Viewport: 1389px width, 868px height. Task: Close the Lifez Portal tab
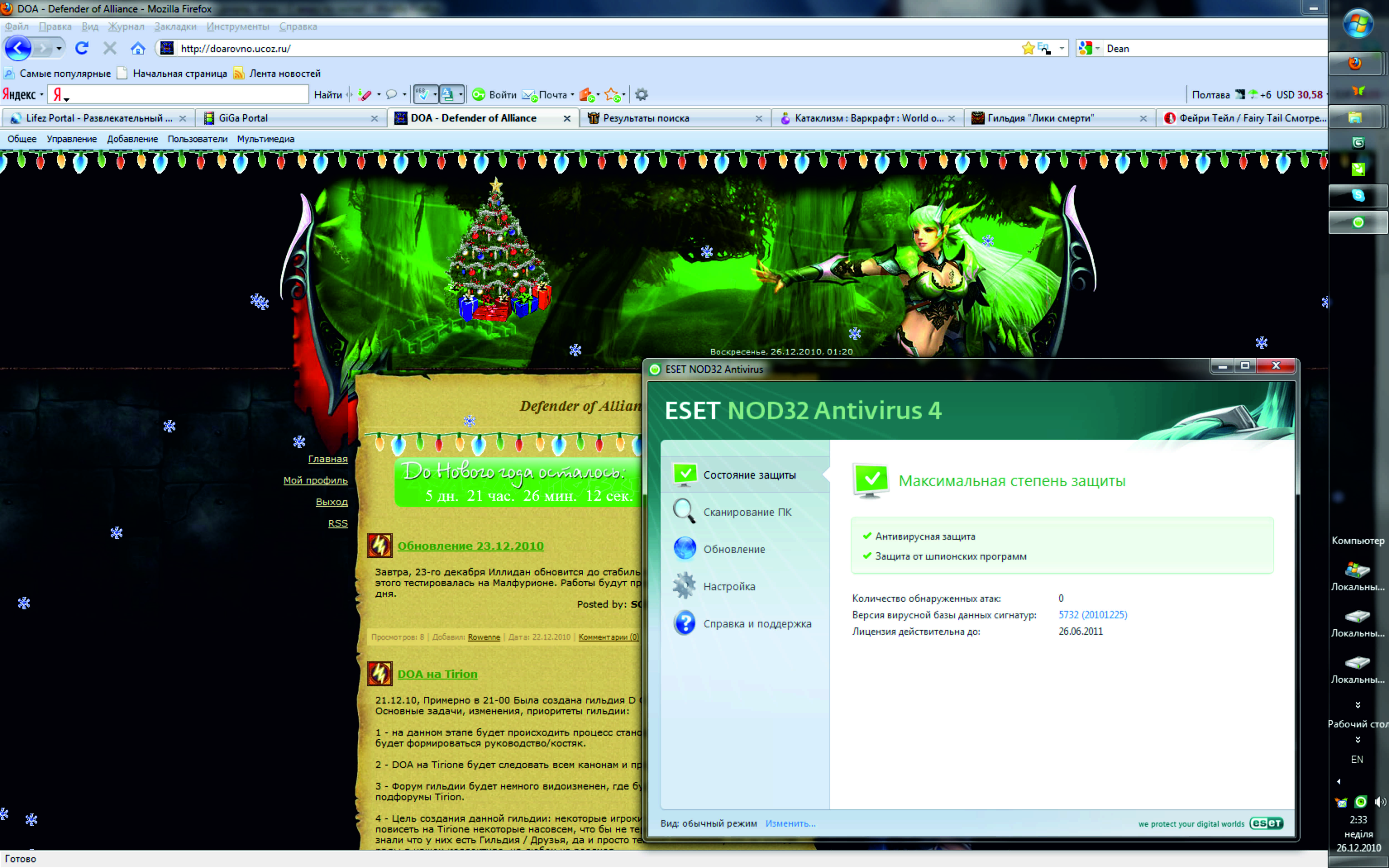183,118
